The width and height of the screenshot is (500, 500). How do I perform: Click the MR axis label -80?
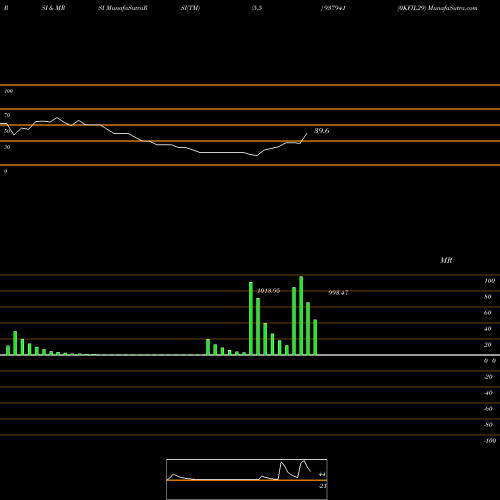(x=488, y=425)
